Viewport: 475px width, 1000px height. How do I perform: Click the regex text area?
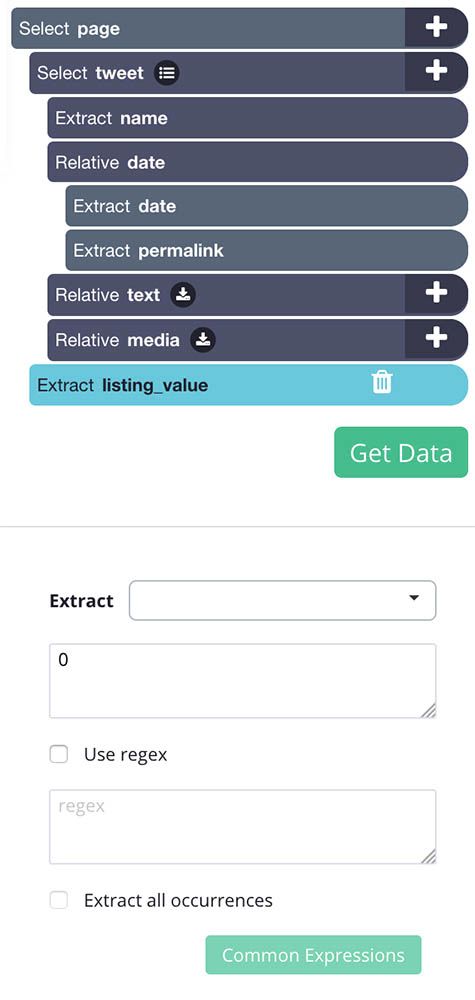coord(243,827)
